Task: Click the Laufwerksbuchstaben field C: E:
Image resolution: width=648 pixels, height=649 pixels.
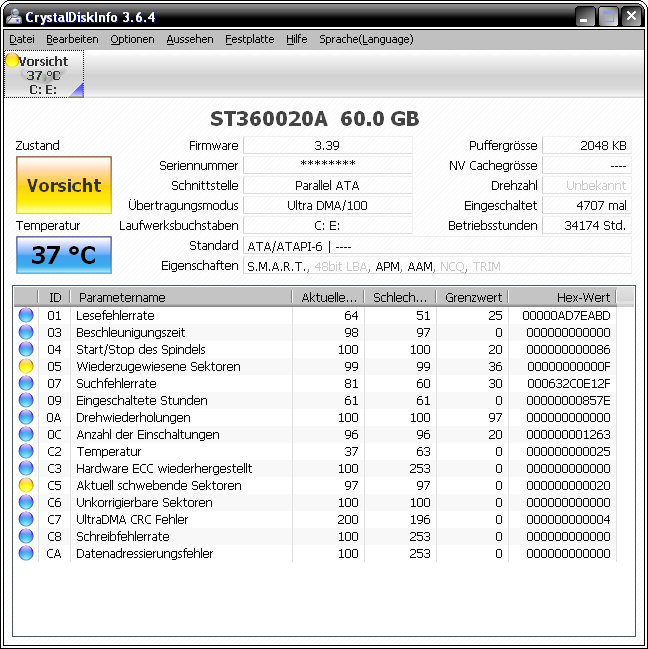Action: tap(327, 225)
